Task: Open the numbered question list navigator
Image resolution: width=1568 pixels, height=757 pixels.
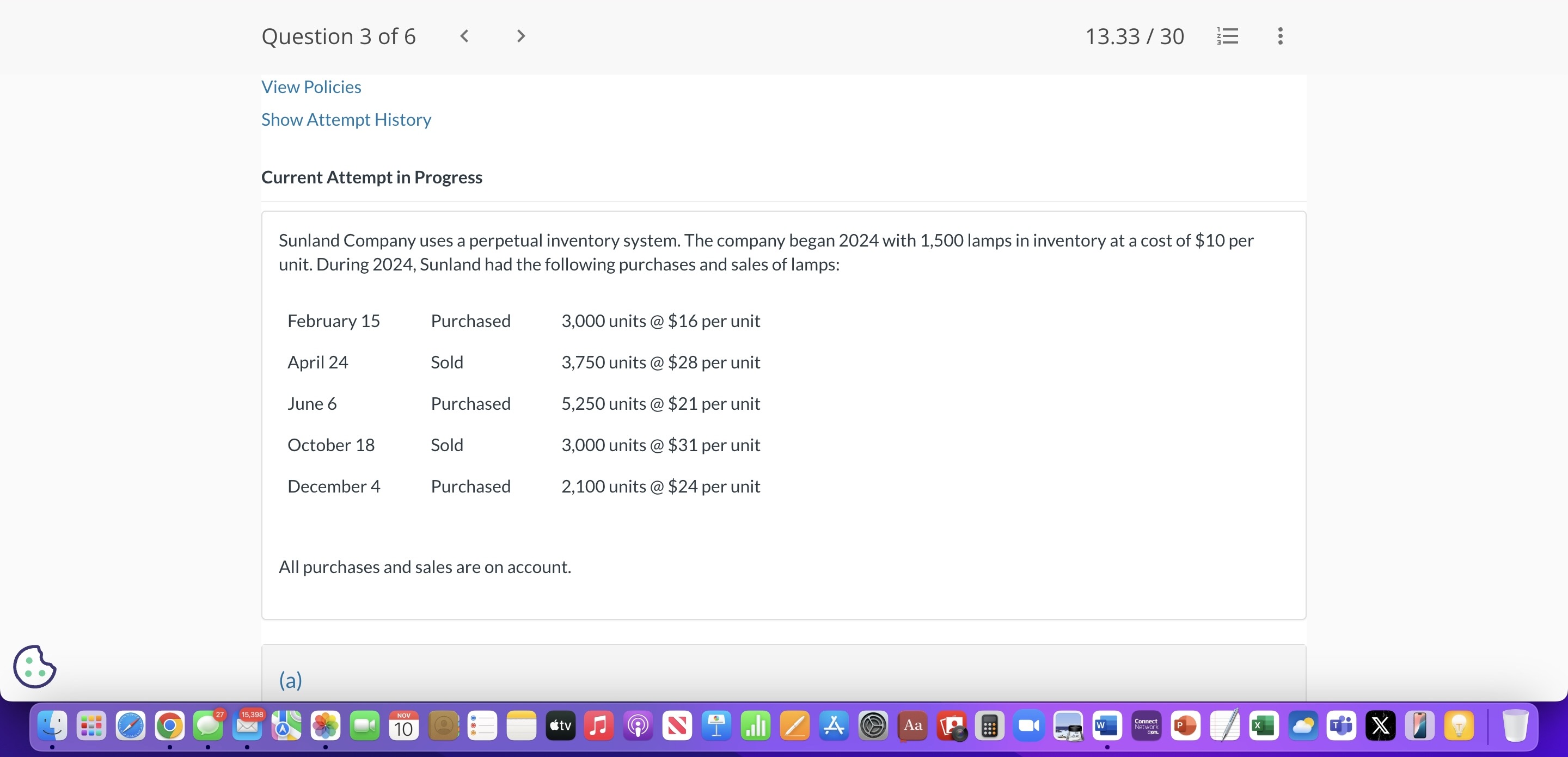Action: coord(1227,36)
